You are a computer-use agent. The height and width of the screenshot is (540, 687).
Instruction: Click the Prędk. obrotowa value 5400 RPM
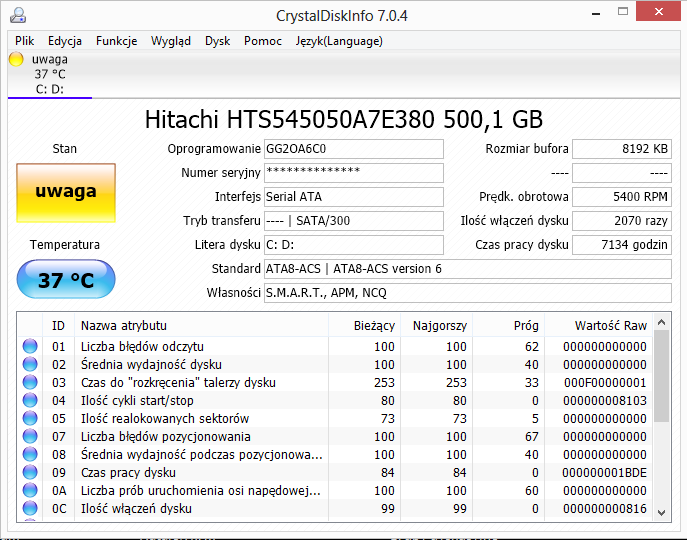[622, 197]
